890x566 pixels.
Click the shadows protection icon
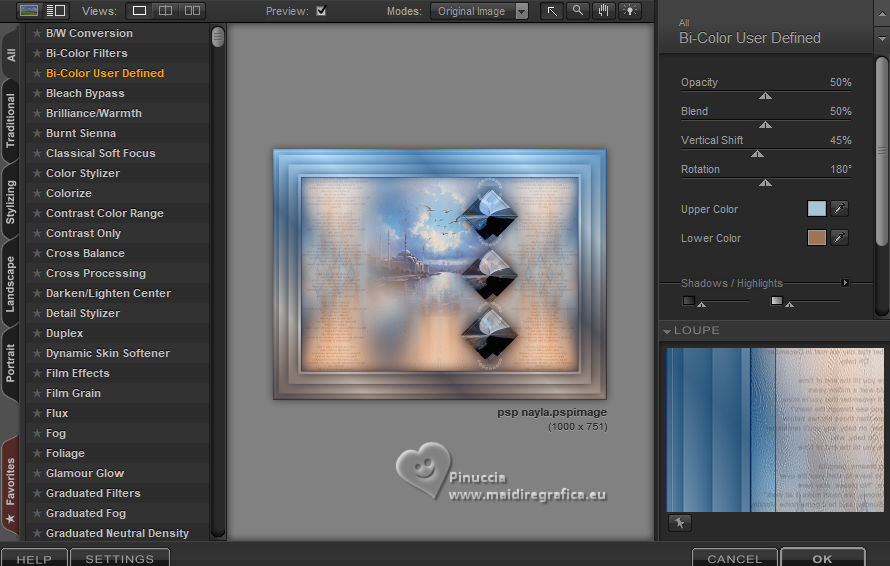click(x=689, y=300)
